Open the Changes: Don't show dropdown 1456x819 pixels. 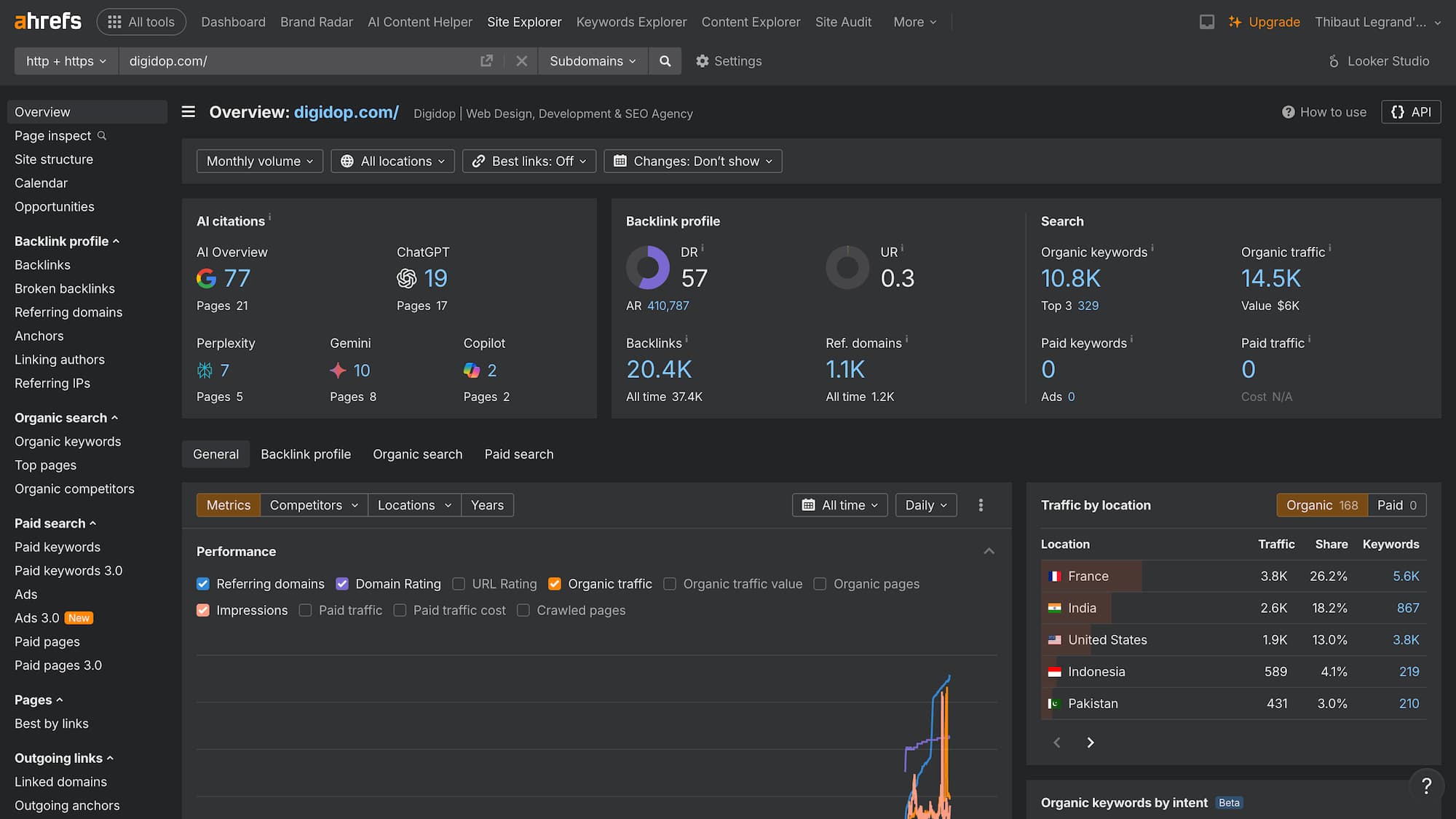(693, 161)
